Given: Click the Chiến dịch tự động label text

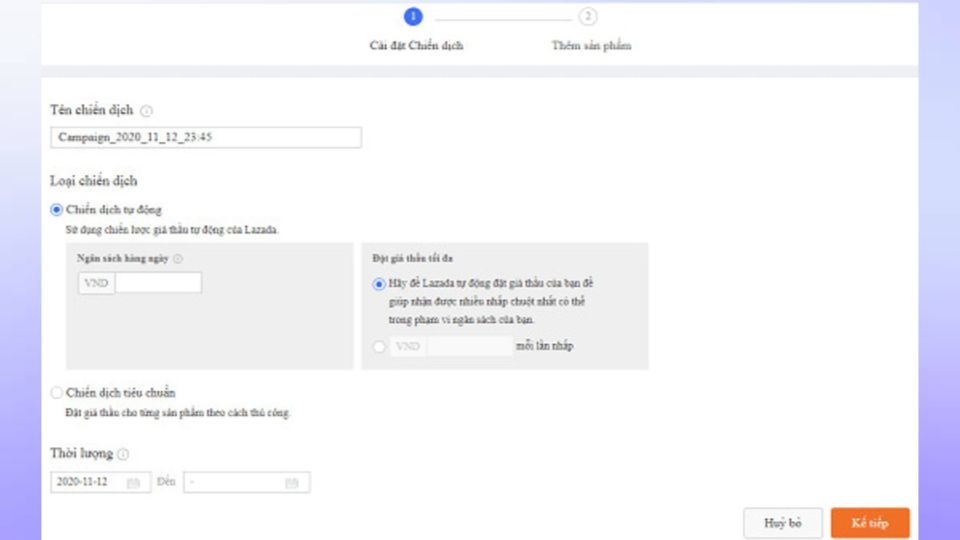Looking at the screenshot, I should (x=114, y=210).
